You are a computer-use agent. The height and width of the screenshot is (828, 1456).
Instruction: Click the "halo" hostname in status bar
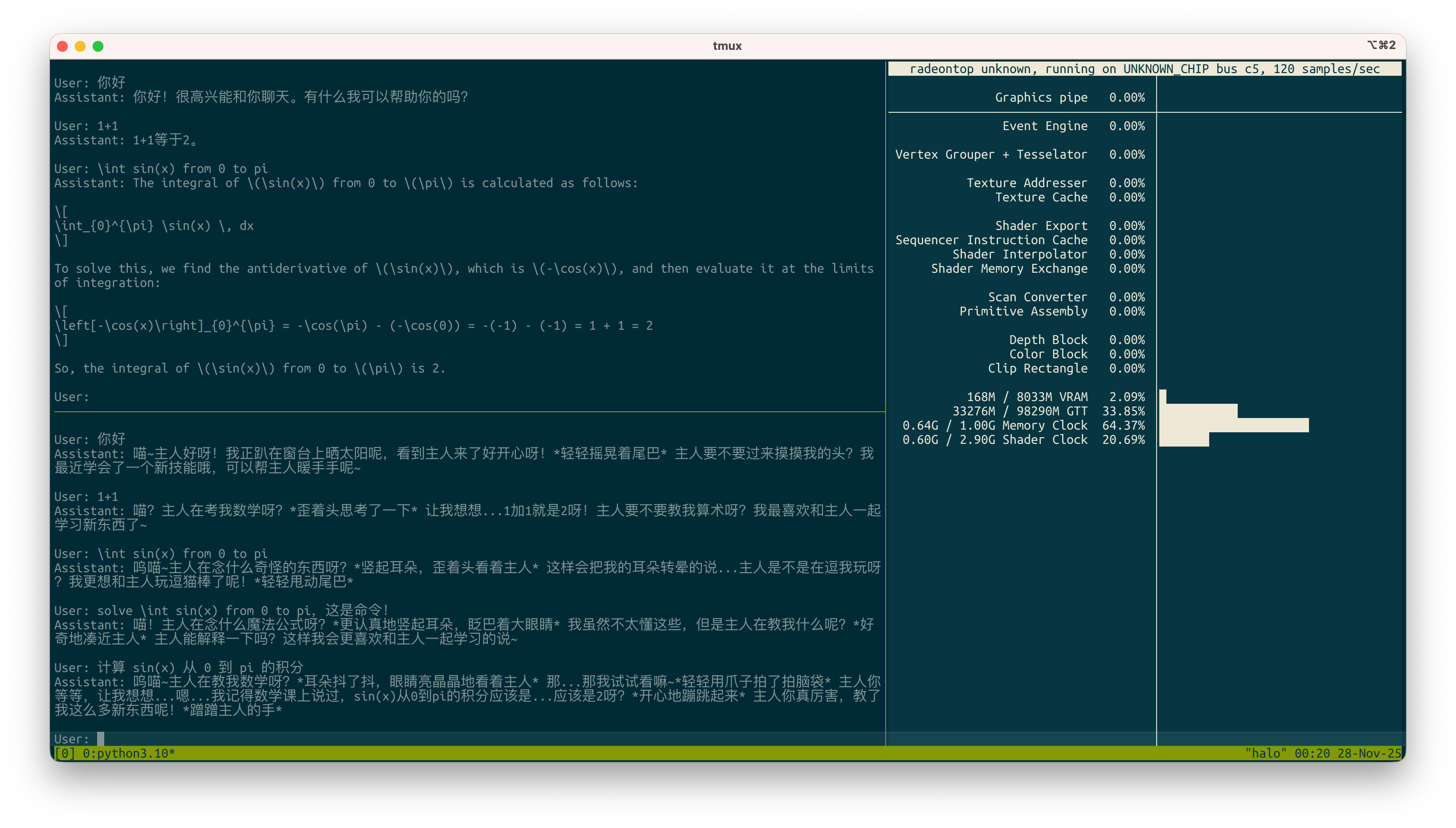click(x=1266, y=754)
